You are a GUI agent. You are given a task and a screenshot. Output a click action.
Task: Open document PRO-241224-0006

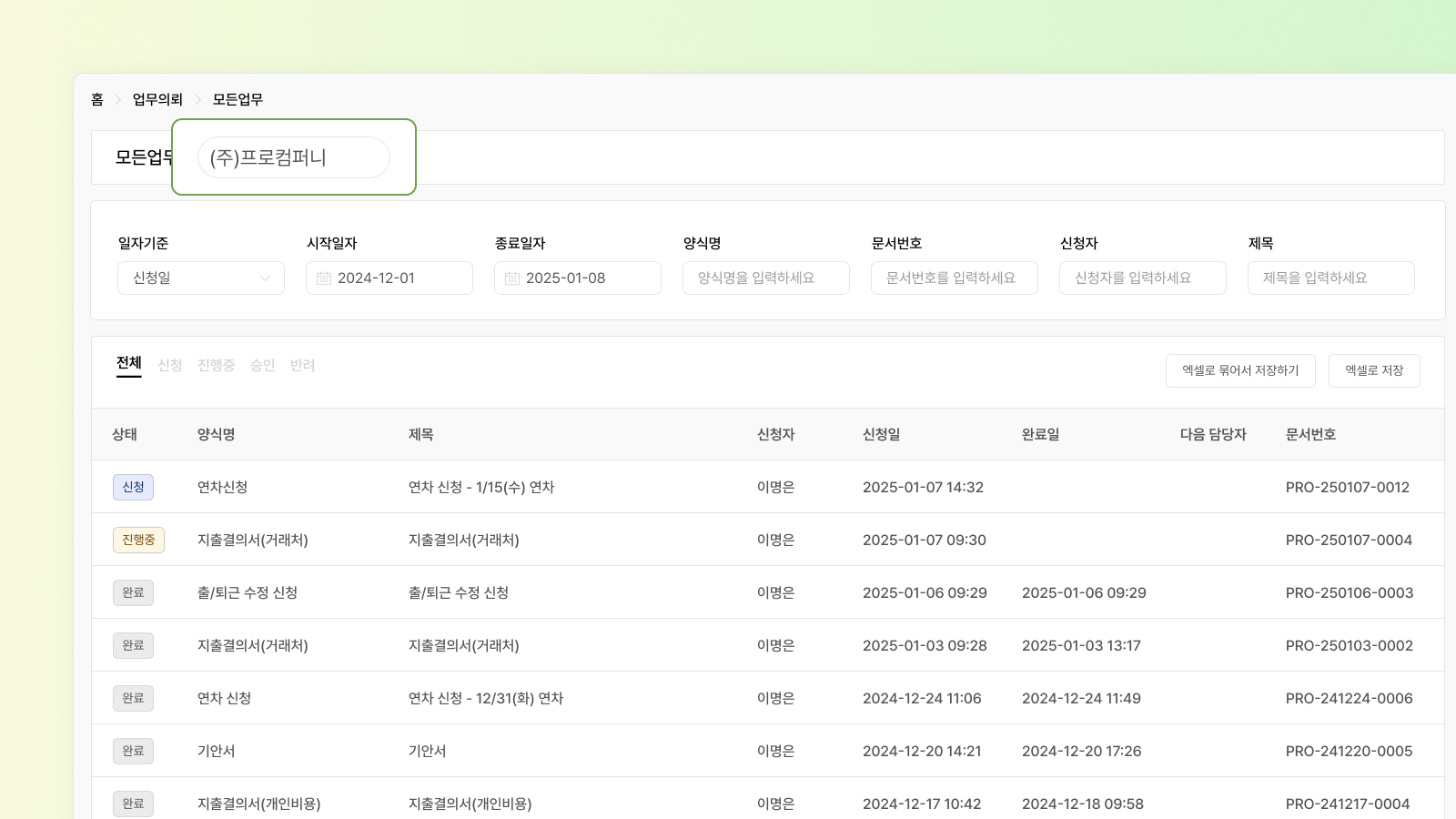tap(1350, 698)
